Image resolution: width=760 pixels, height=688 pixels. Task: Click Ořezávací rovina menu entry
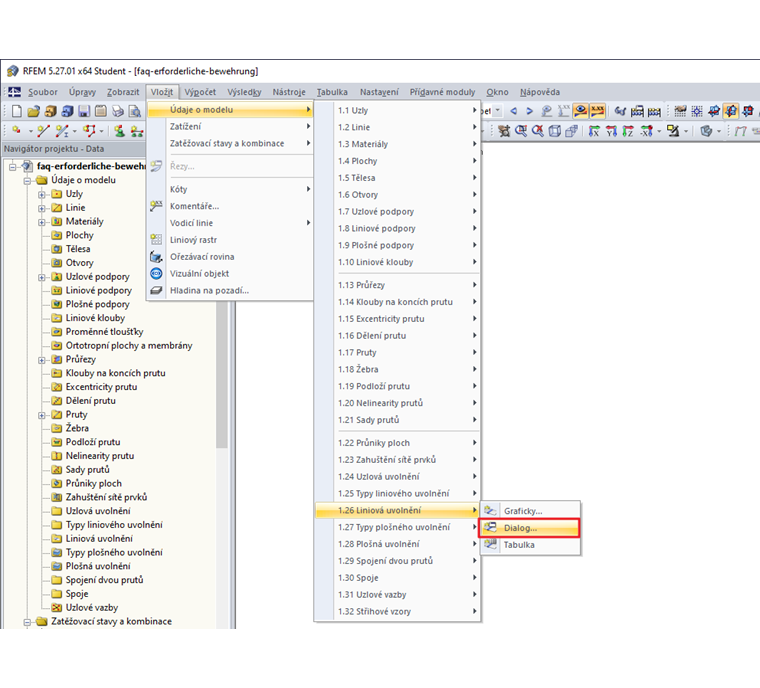(230, 257)
